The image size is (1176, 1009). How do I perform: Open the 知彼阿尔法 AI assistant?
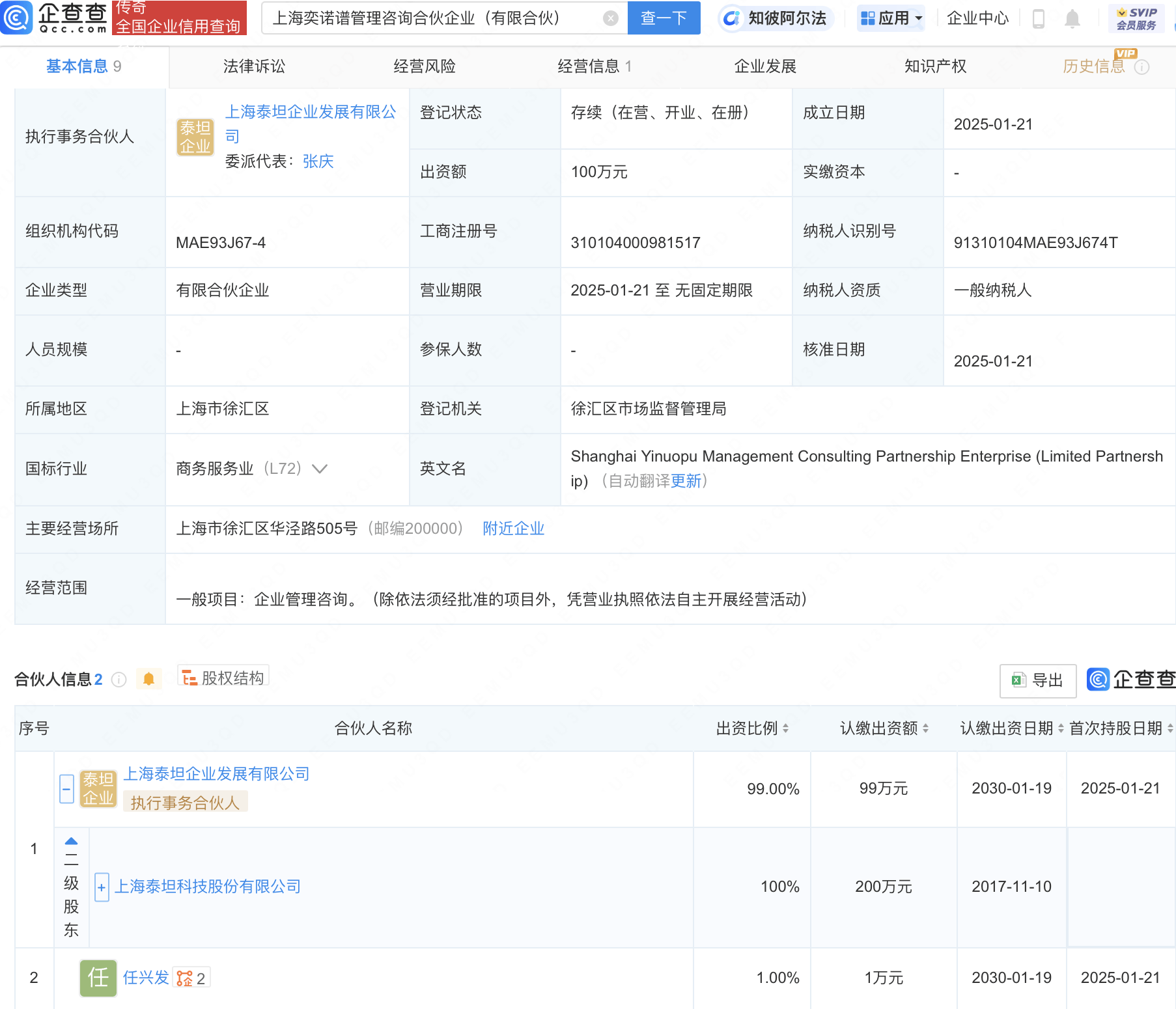[x=775, y=18]
